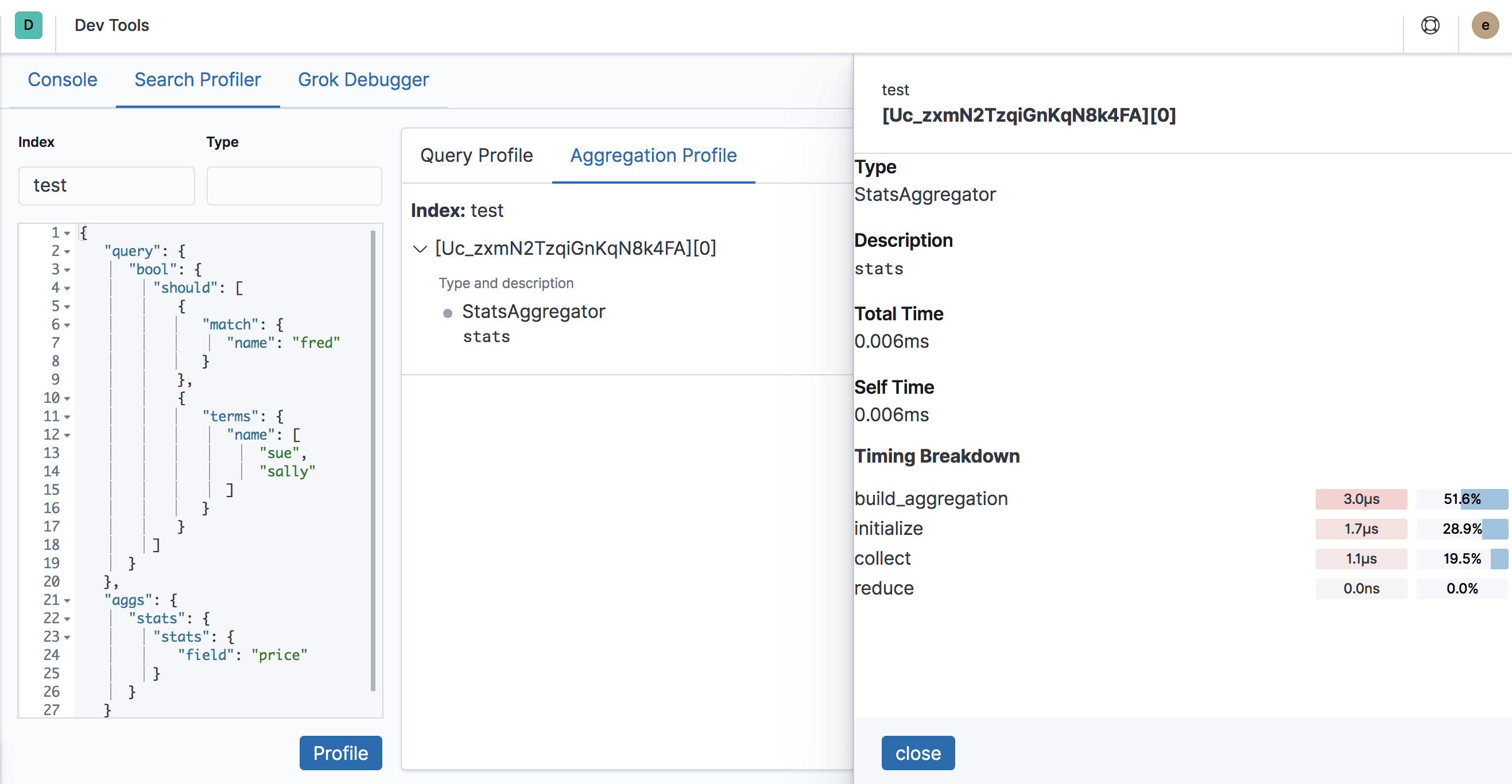Click the empty Type input field
The width and height of the screenshot is (1512, 784).
(x=294, y=185)
